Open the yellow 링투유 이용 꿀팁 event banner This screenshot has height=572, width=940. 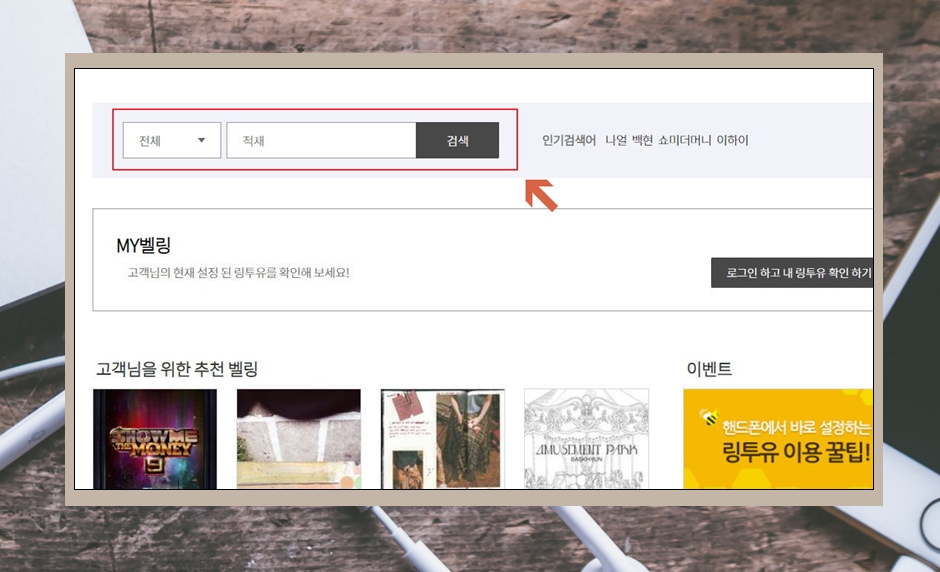point(778,439)
